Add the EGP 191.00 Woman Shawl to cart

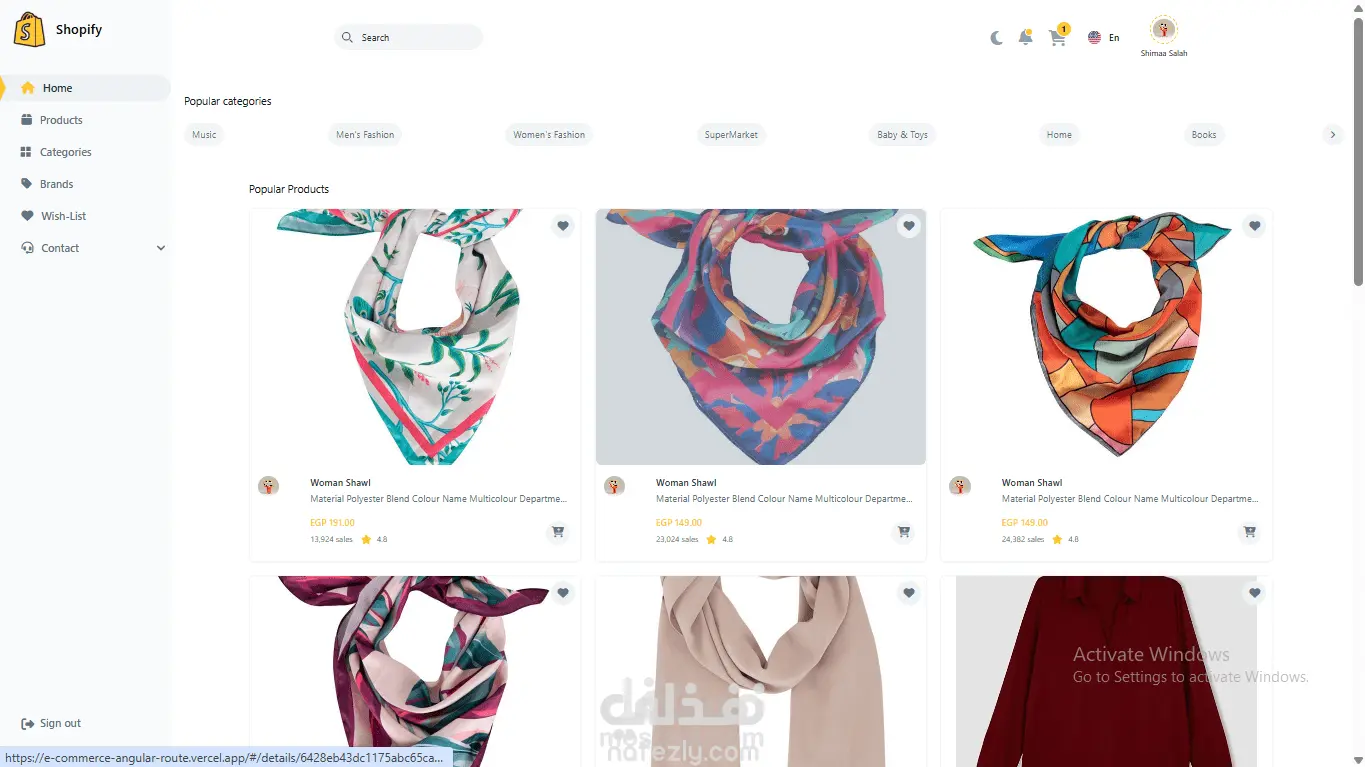coord(558,532)
